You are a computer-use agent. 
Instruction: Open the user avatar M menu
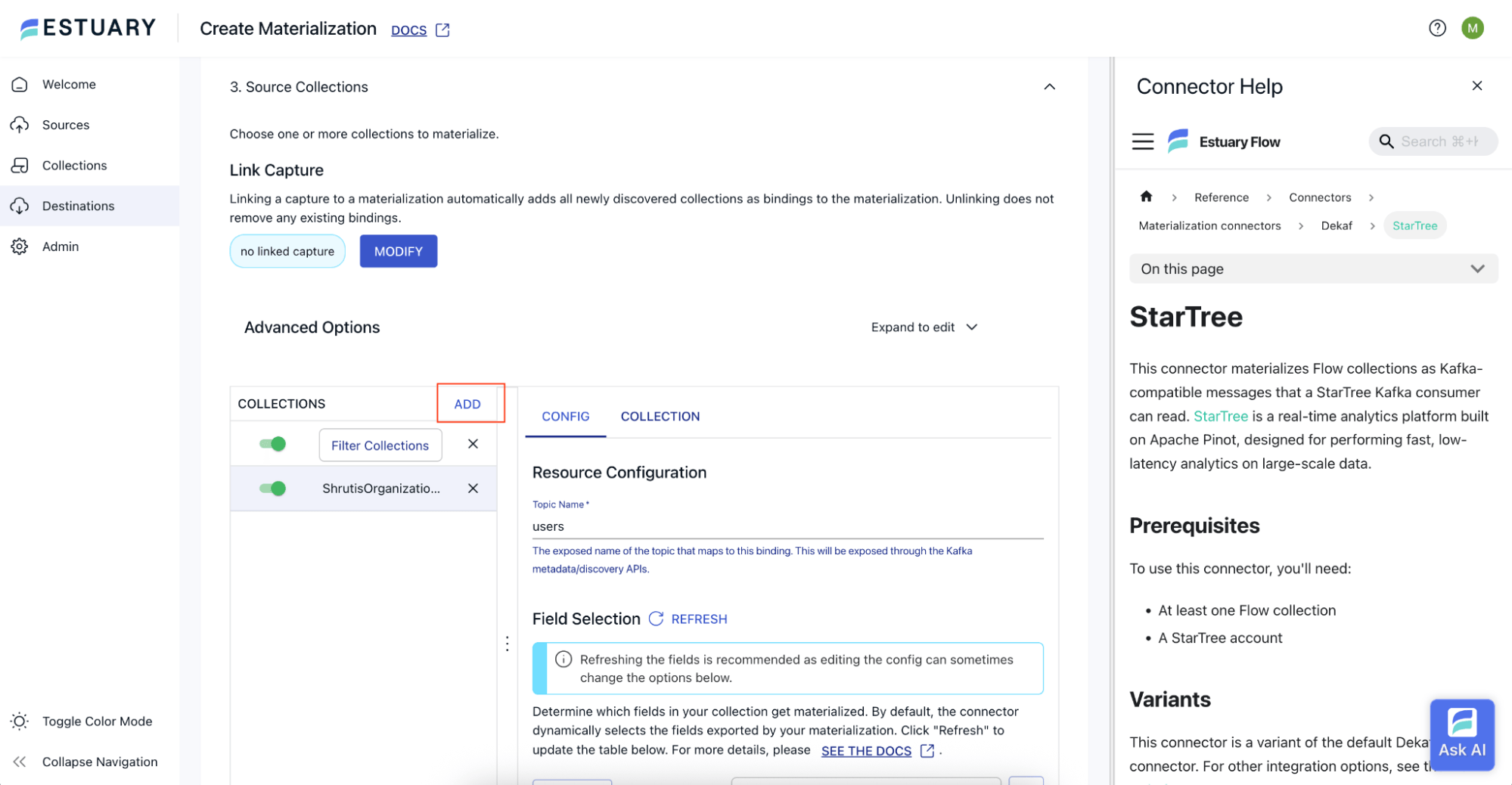(1472, 28)
